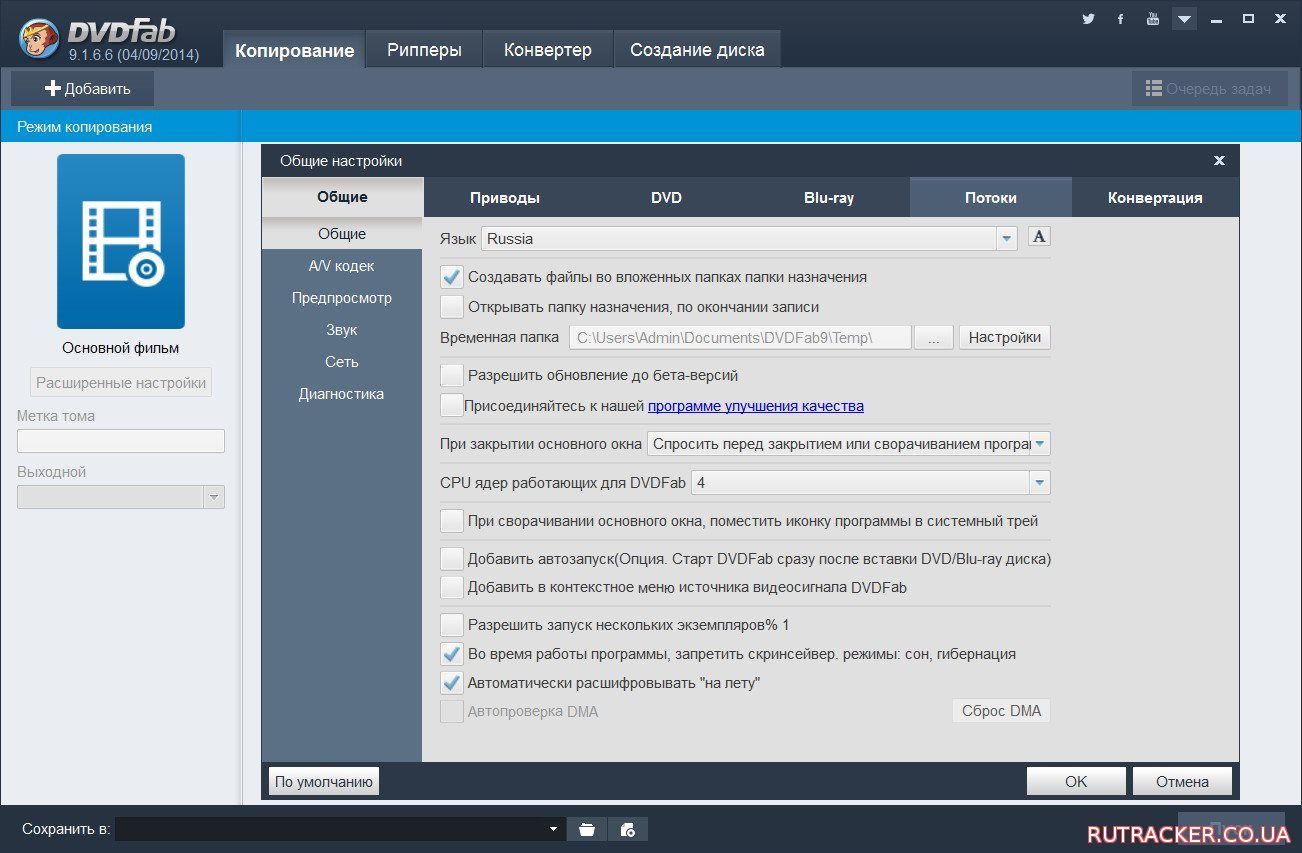Select Звук in sidebar
The width and height of the screenshot is (1302, 853).
click(342, 330)
